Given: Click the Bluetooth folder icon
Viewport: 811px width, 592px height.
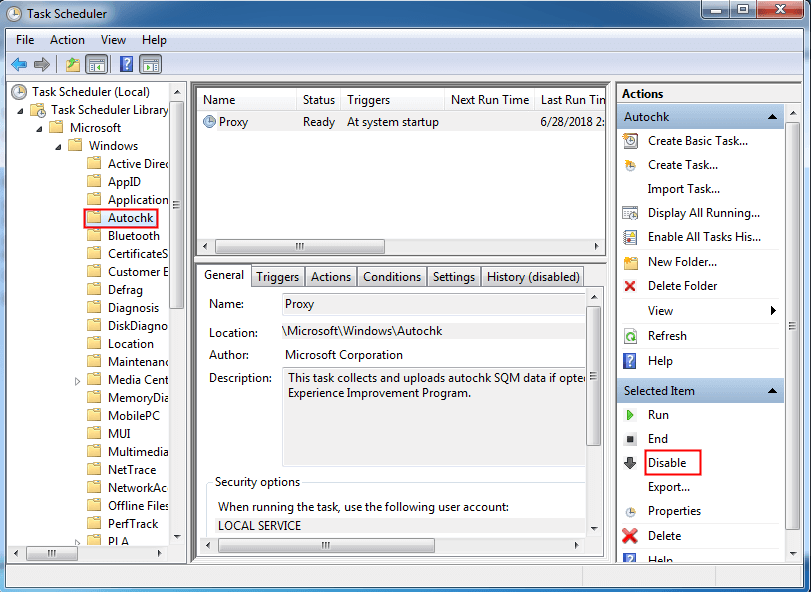Looking at the screenshot, I should point(94,236).
